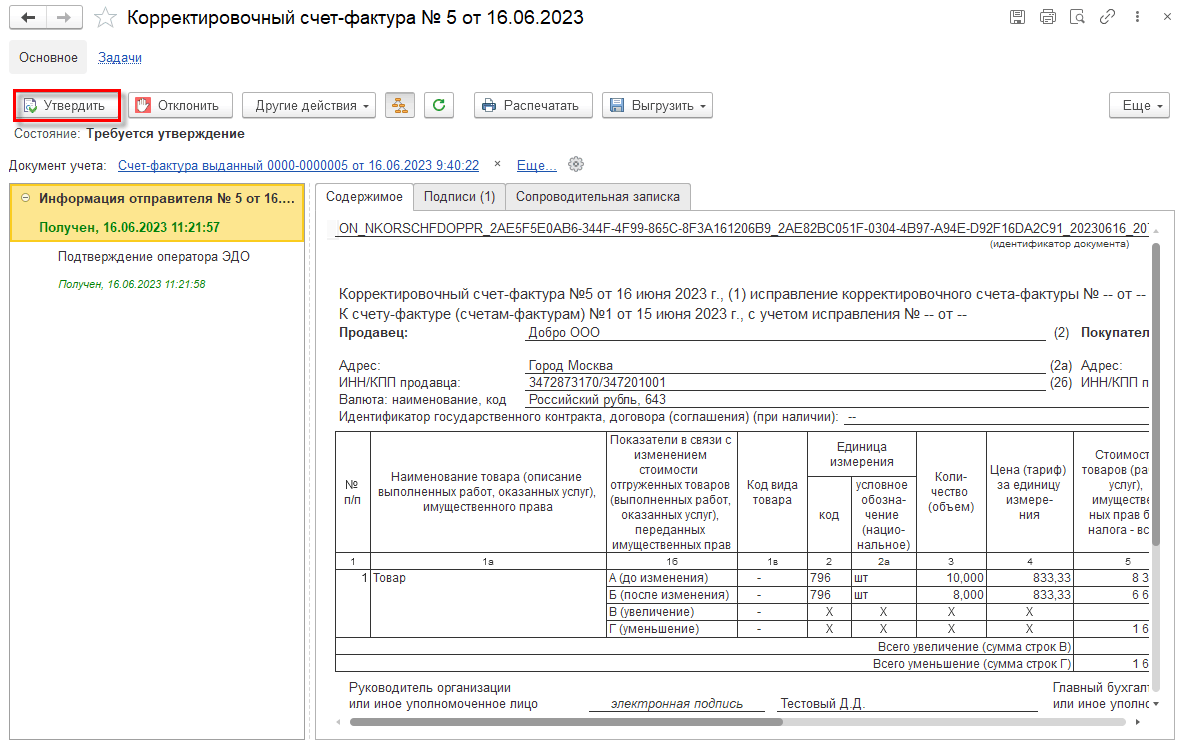1194x752 pixels.
Task: Click the Еще... link near Документ учета
Action: click(x=536, y=165)
